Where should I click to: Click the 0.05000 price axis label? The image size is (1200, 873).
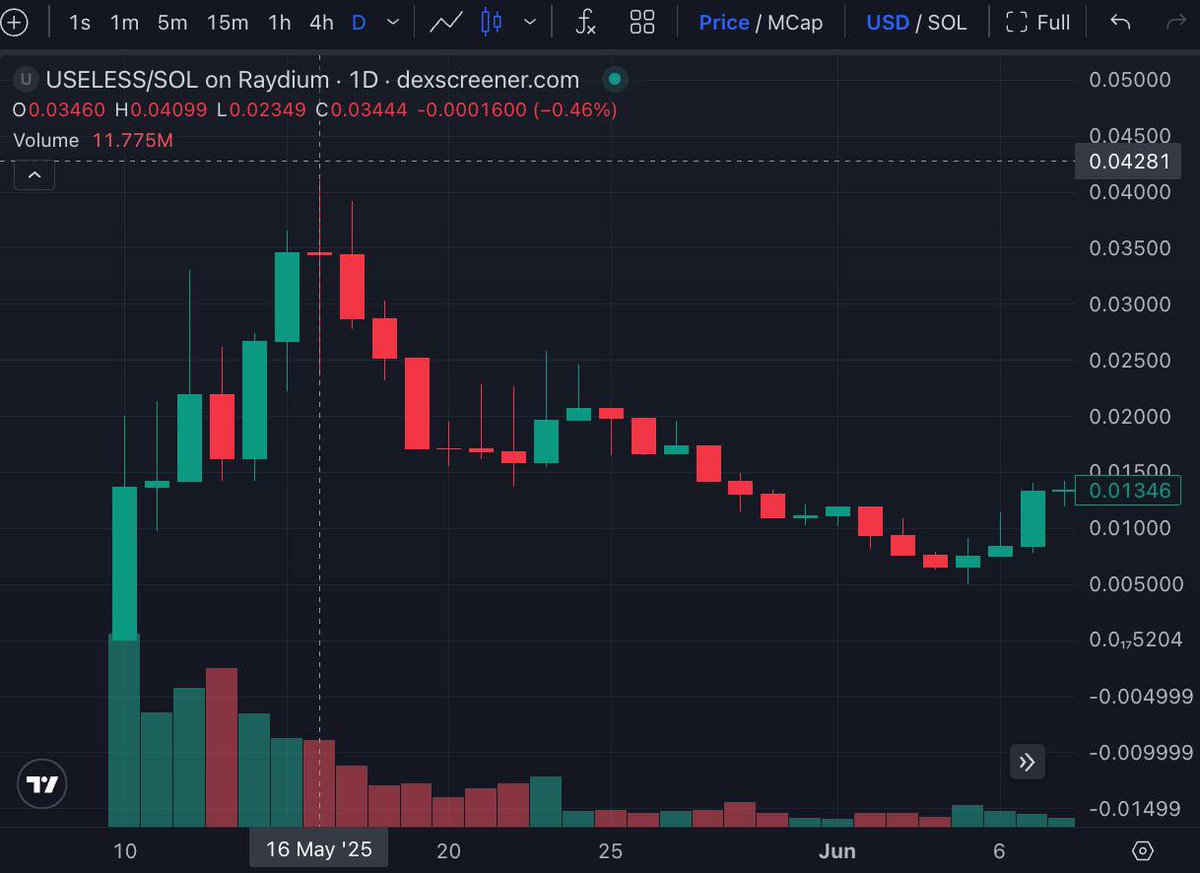[1128, 79]
